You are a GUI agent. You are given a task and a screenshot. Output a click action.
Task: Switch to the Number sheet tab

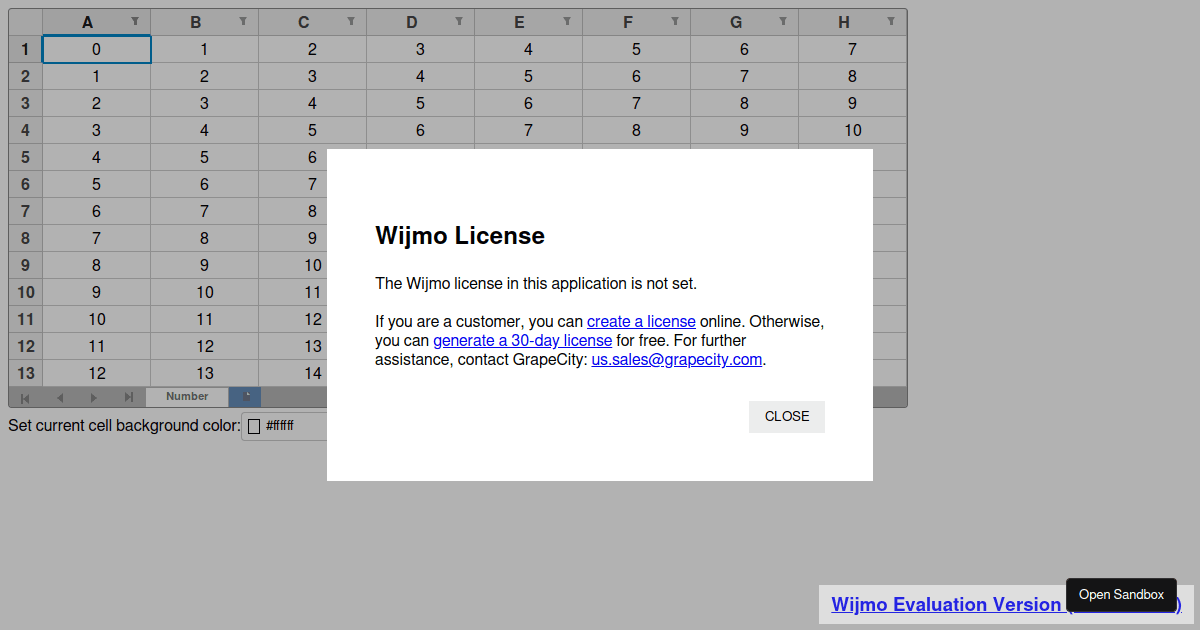pos(187,397)
